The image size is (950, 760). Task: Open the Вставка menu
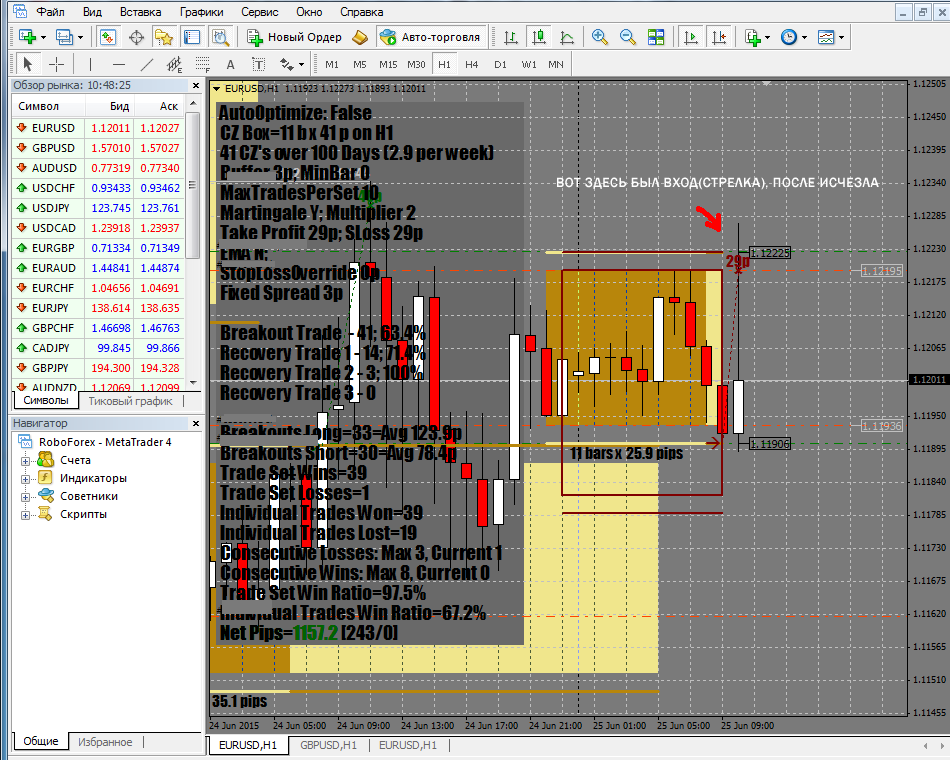141,12
